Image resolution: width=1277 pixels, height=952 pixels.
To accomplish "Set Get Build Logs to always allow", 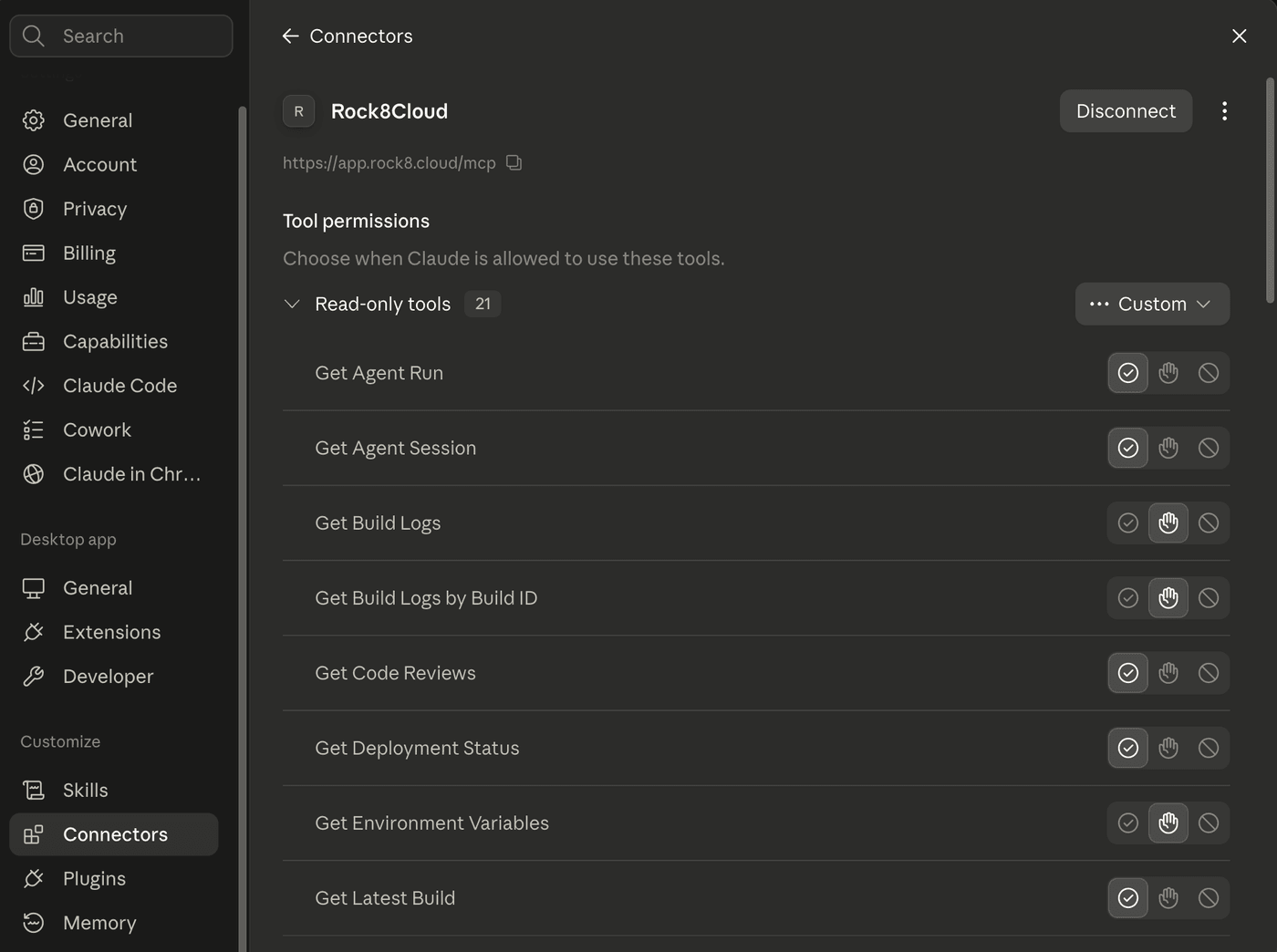I will click(x=1128, y=523).
